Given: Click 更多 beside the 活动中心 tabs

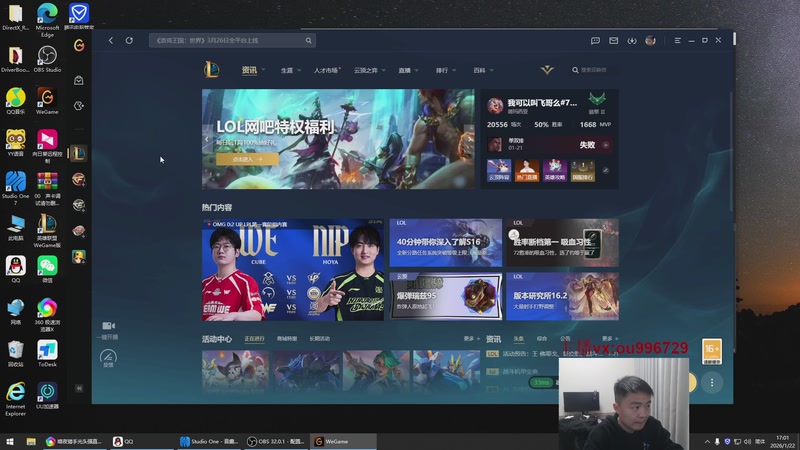Looking at the screenshot, I should click(471, 339).
